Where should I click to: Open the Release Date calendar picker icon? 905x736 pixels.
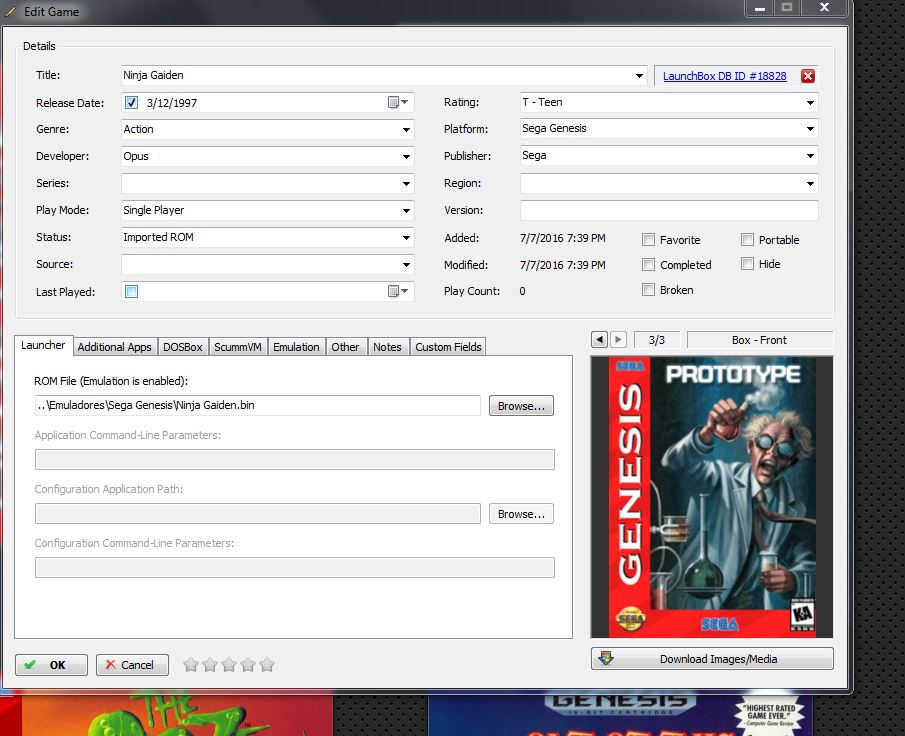pyautogui.click(x=398, y=103)
